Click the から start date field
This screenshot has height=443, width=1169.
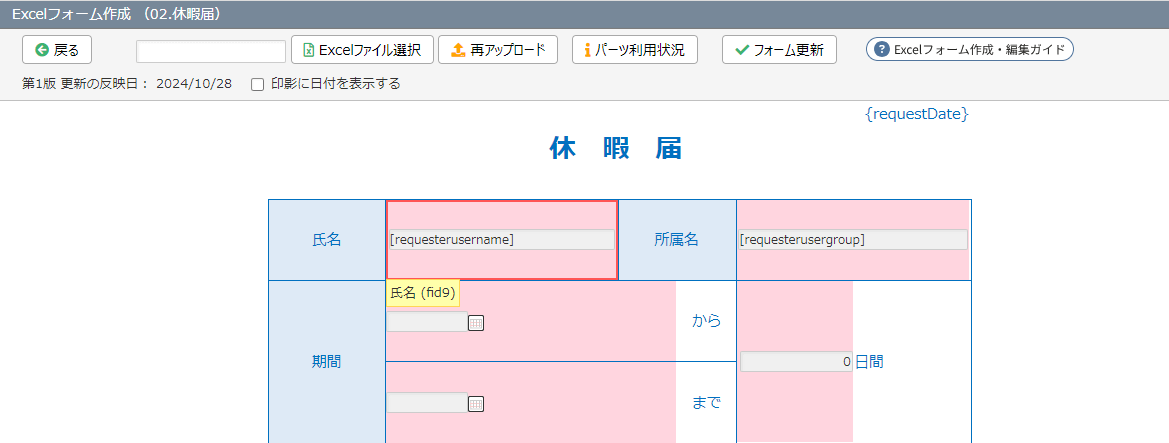tap(427, 321)
